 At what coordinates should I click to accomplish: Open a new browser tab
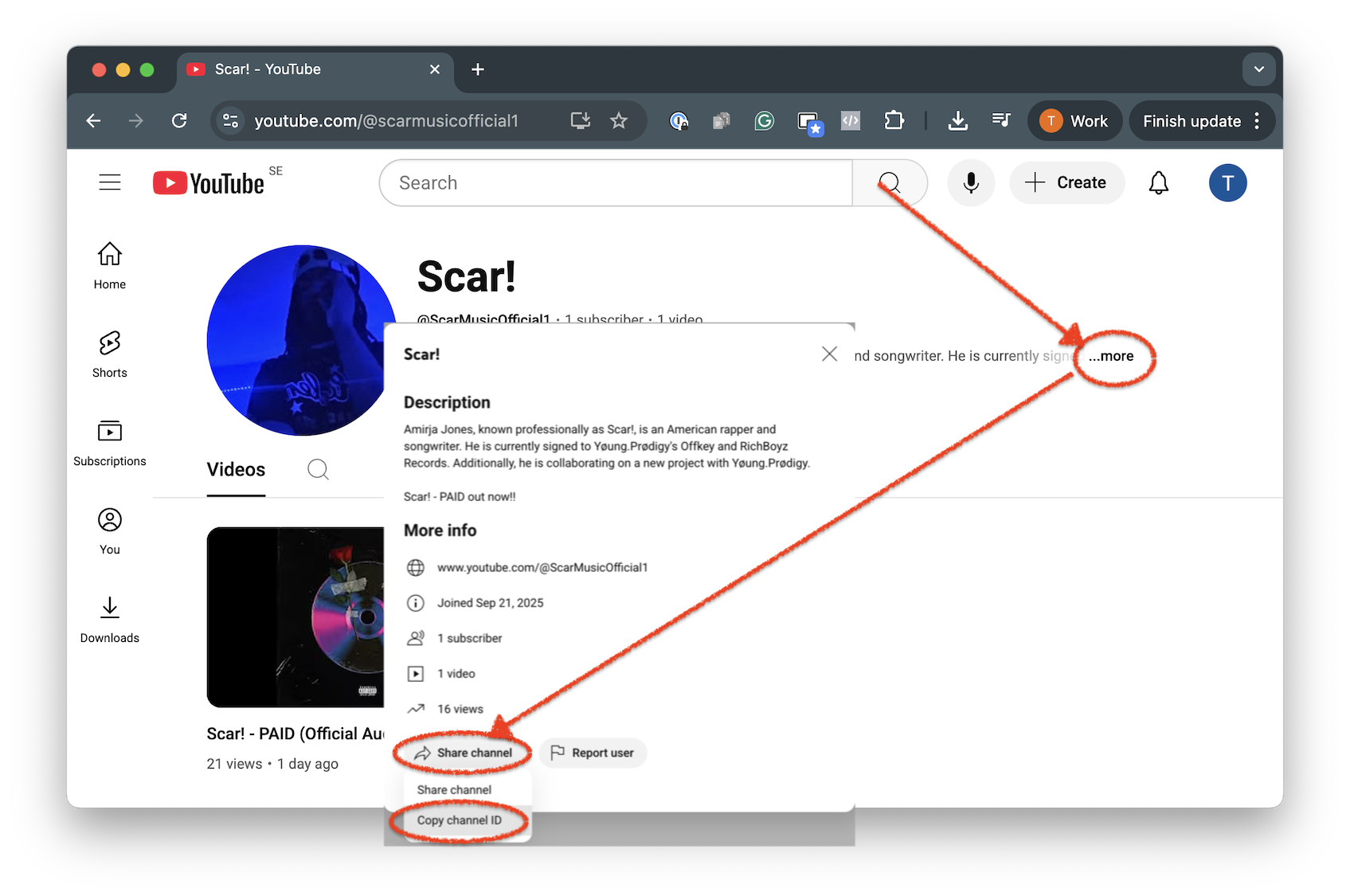pos(478,69)
